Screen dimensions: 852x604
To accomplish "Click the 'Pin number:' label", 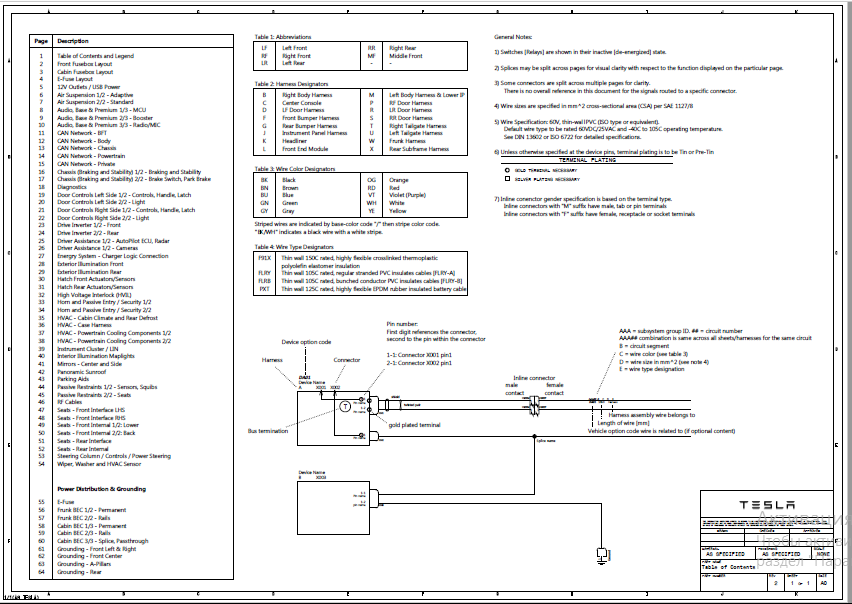I will (403, 324).
